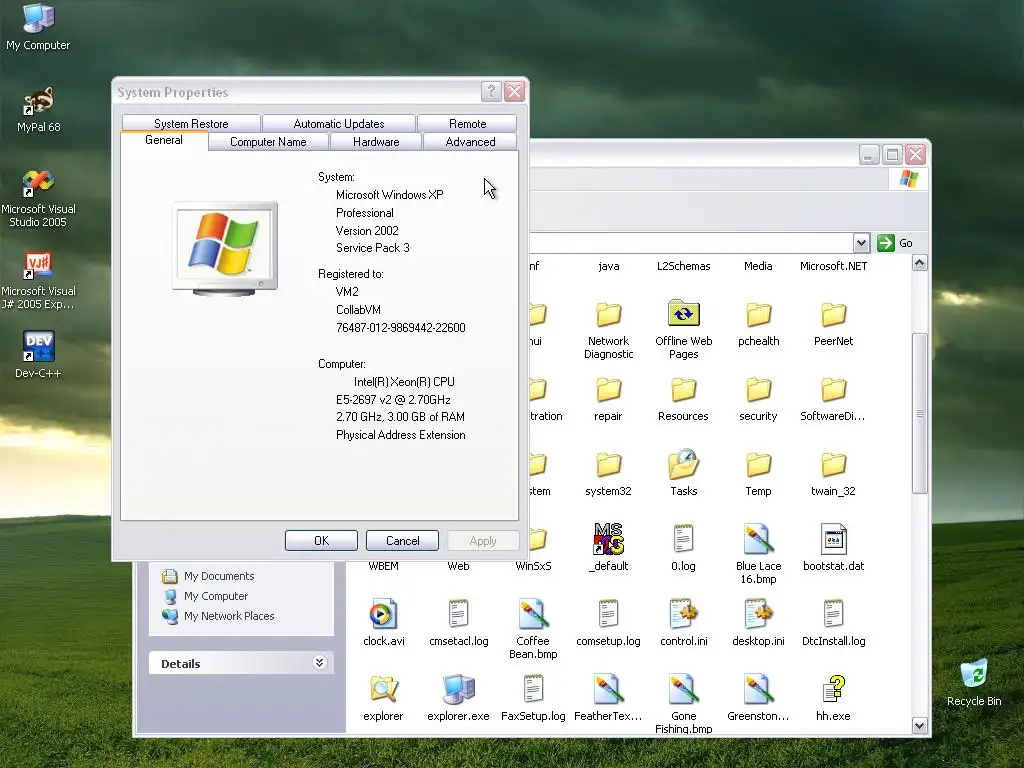Expand the address bar dropdown arrow
This screenshot has width=1024, height=768.
(x=861, y=243)
